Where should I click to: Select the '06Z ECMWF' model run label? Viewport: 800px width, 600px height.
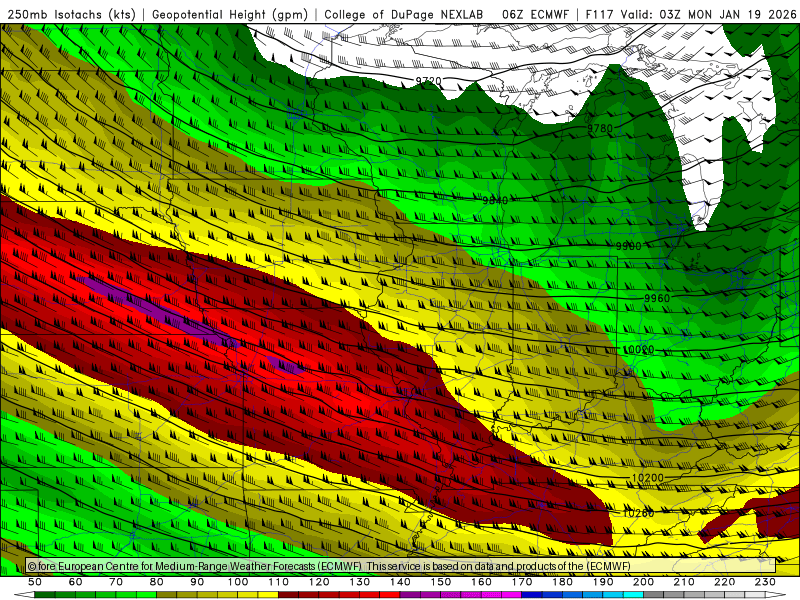click(535, 14)
